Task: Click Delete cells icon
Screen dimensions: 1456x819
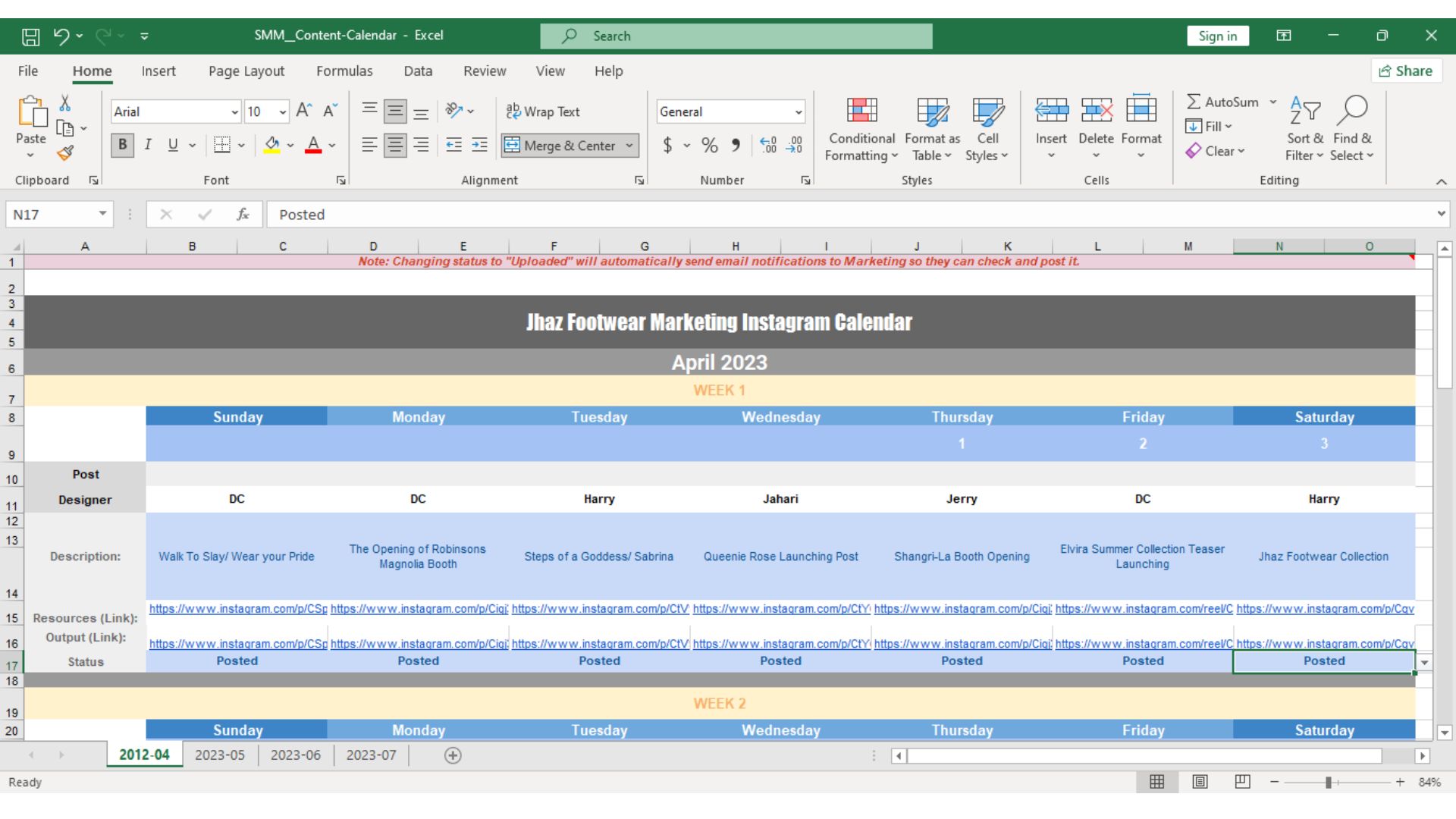Action: pyautogui.click(x=1096, y=111)
